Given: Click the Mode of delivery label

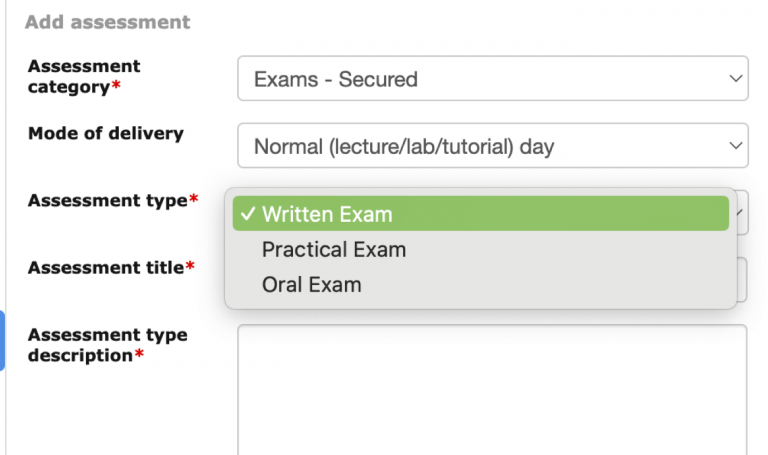Looking at the screenshot, I should [x=106, y=133].
